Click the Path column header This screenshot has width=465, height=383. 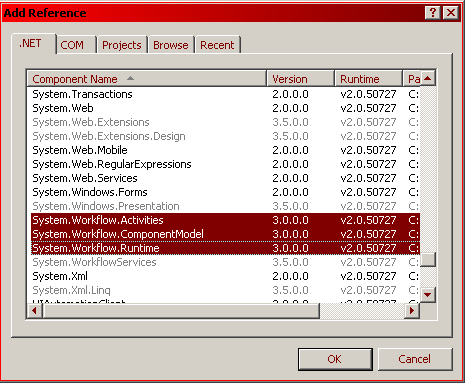coord(412,79)
